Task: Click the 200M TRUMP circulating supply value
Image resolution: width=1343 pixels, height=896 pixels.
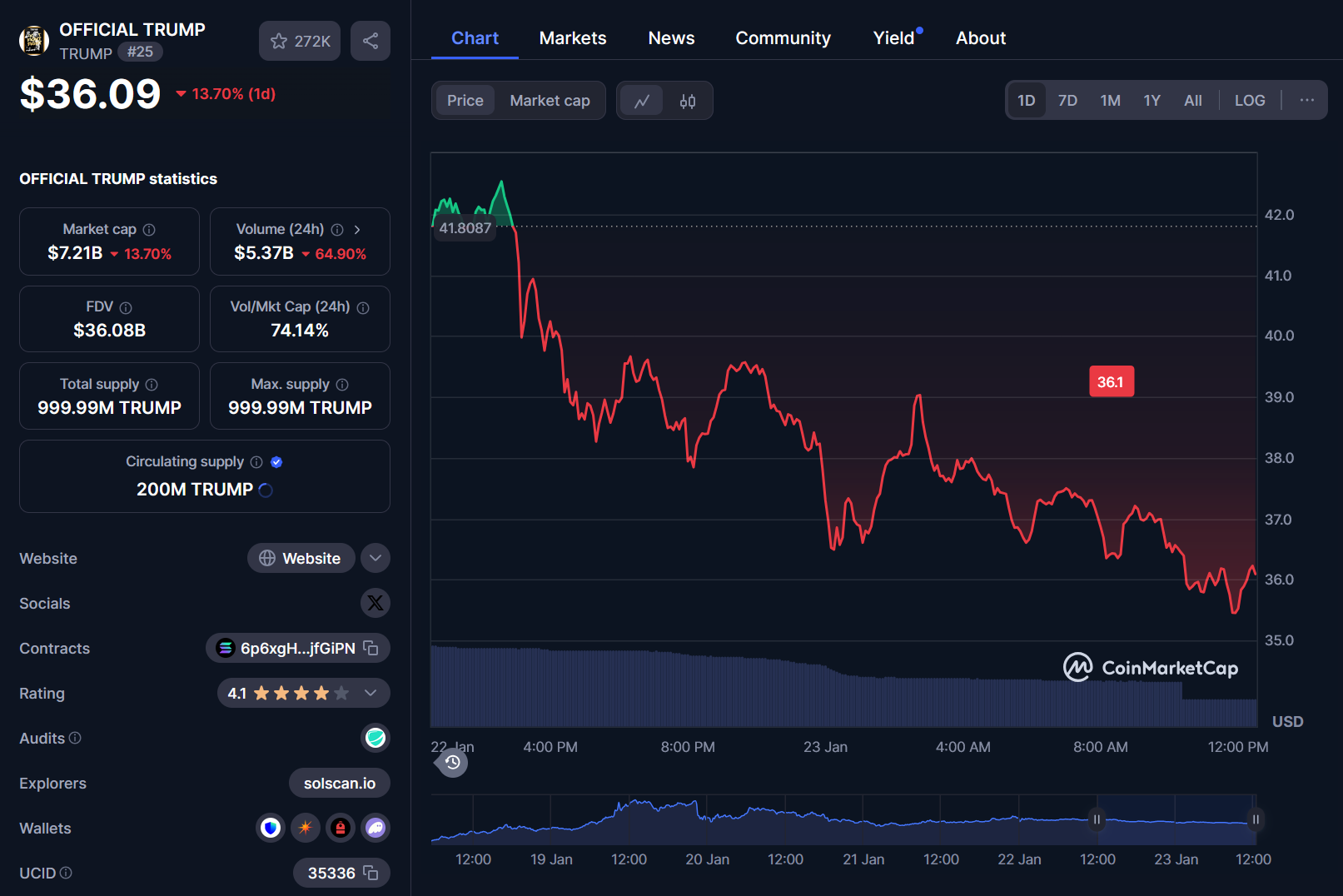Action: [x=194, y=490]
